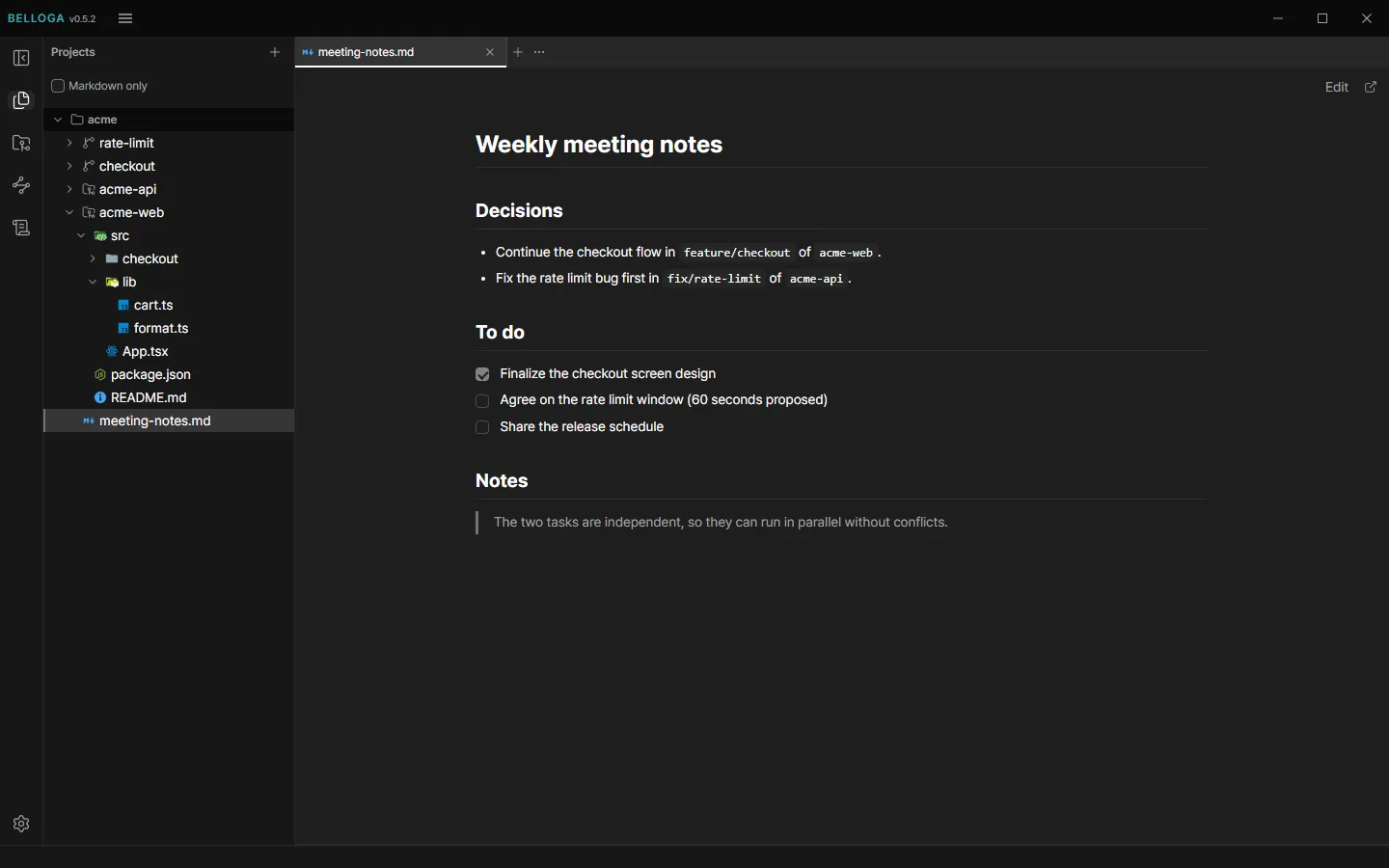Add a project with the plus icon
Screen dimensions: 1389x868
(x=275, y=52)
